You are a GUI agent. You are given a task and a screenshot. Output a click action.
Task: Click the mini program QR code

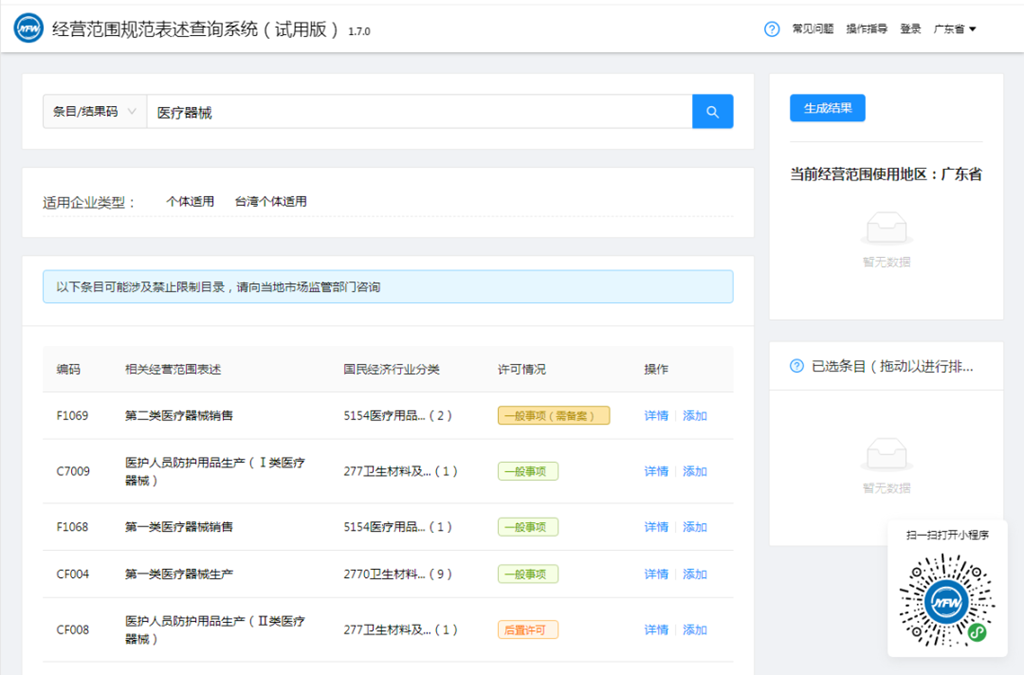tap(947, 601)
